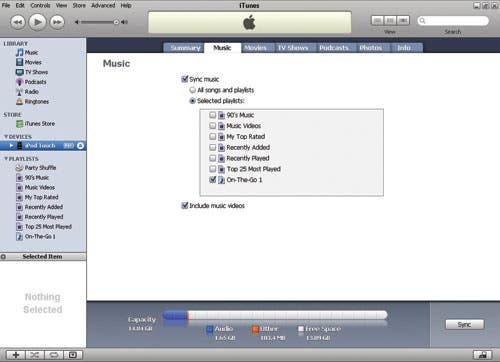Select 90's Music playlist in sidebar

(x=33, y=178)
